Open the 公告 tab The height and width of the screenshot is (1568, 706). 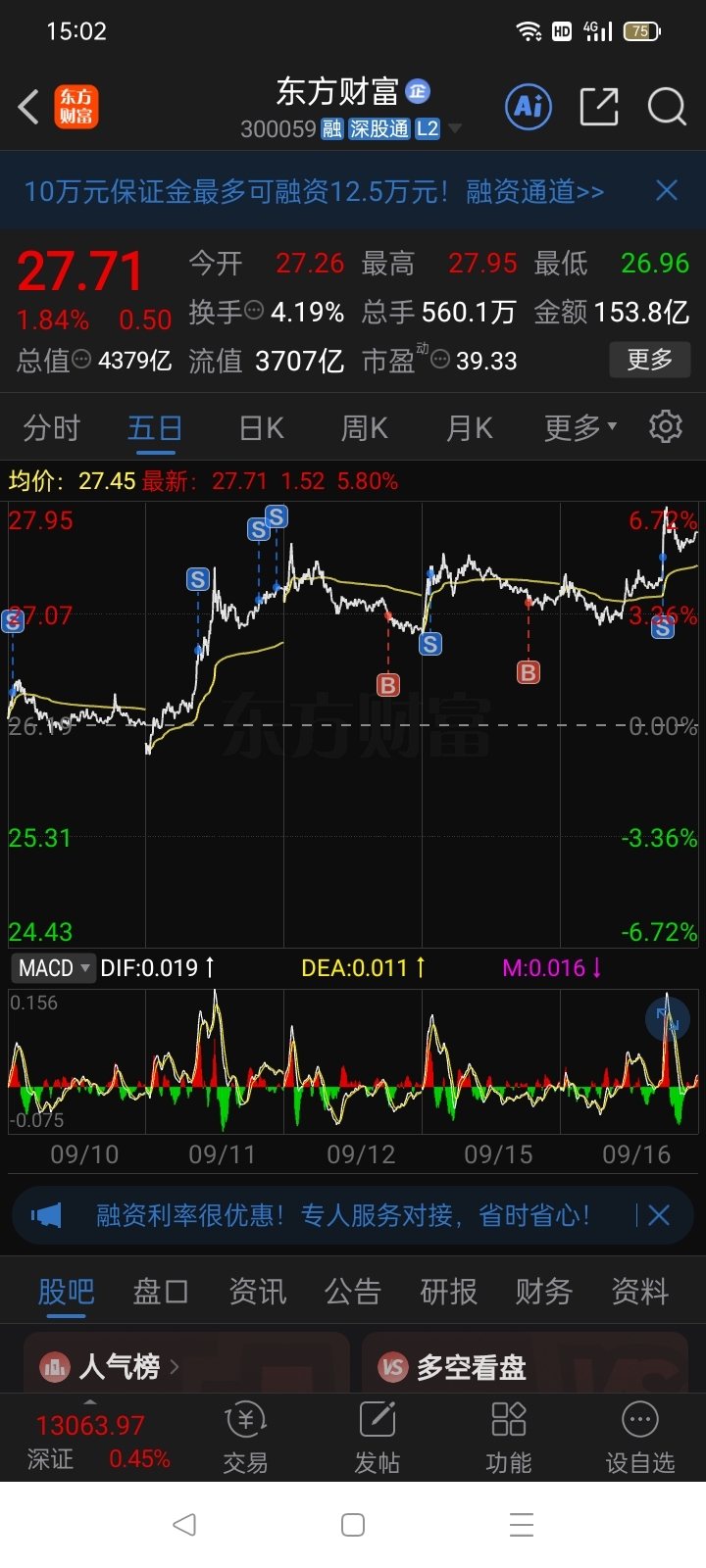point(353,1292)
